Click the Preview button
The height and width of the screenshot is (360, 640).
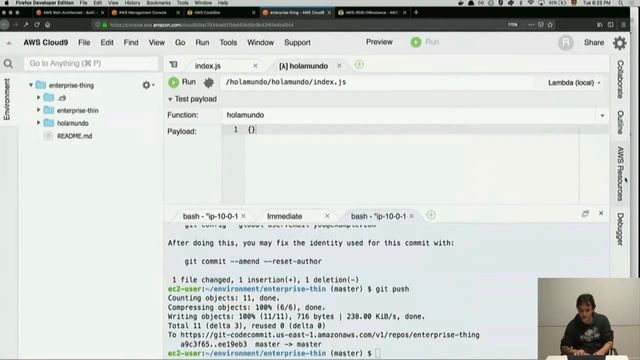379,42
